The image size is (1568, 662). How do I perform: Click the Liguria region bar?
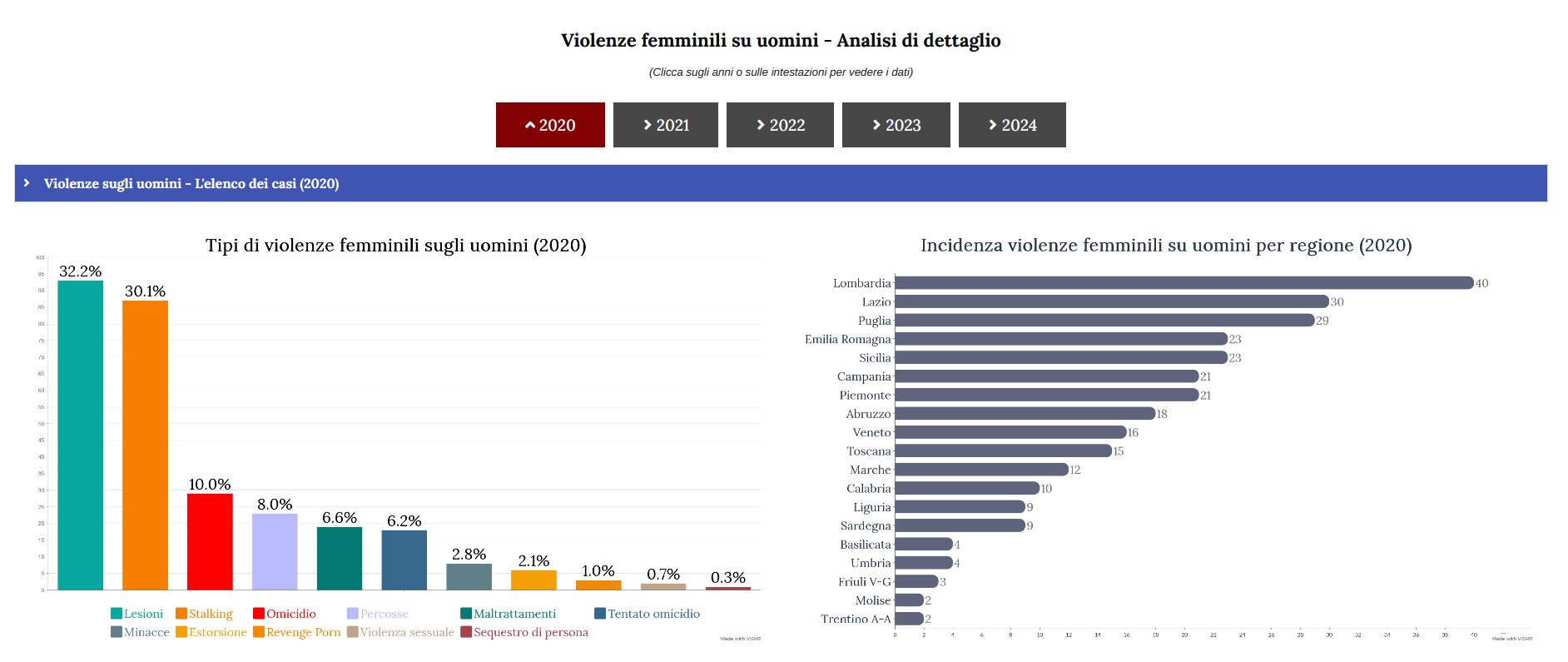click(960, 507)
